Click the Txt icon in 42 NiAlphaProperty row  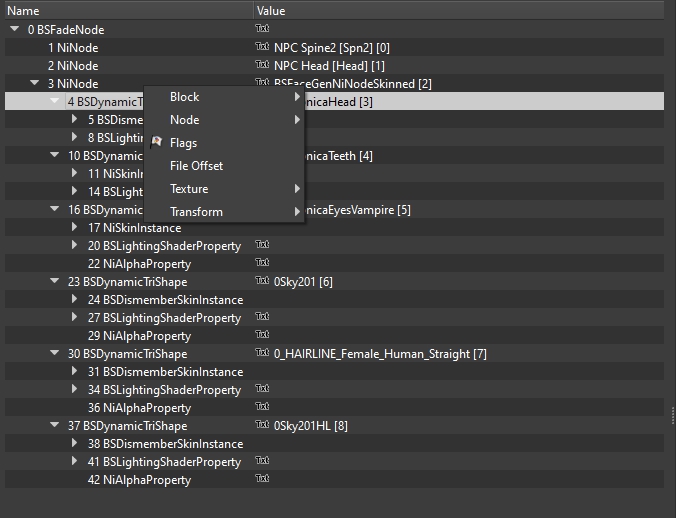coord(263,479)
